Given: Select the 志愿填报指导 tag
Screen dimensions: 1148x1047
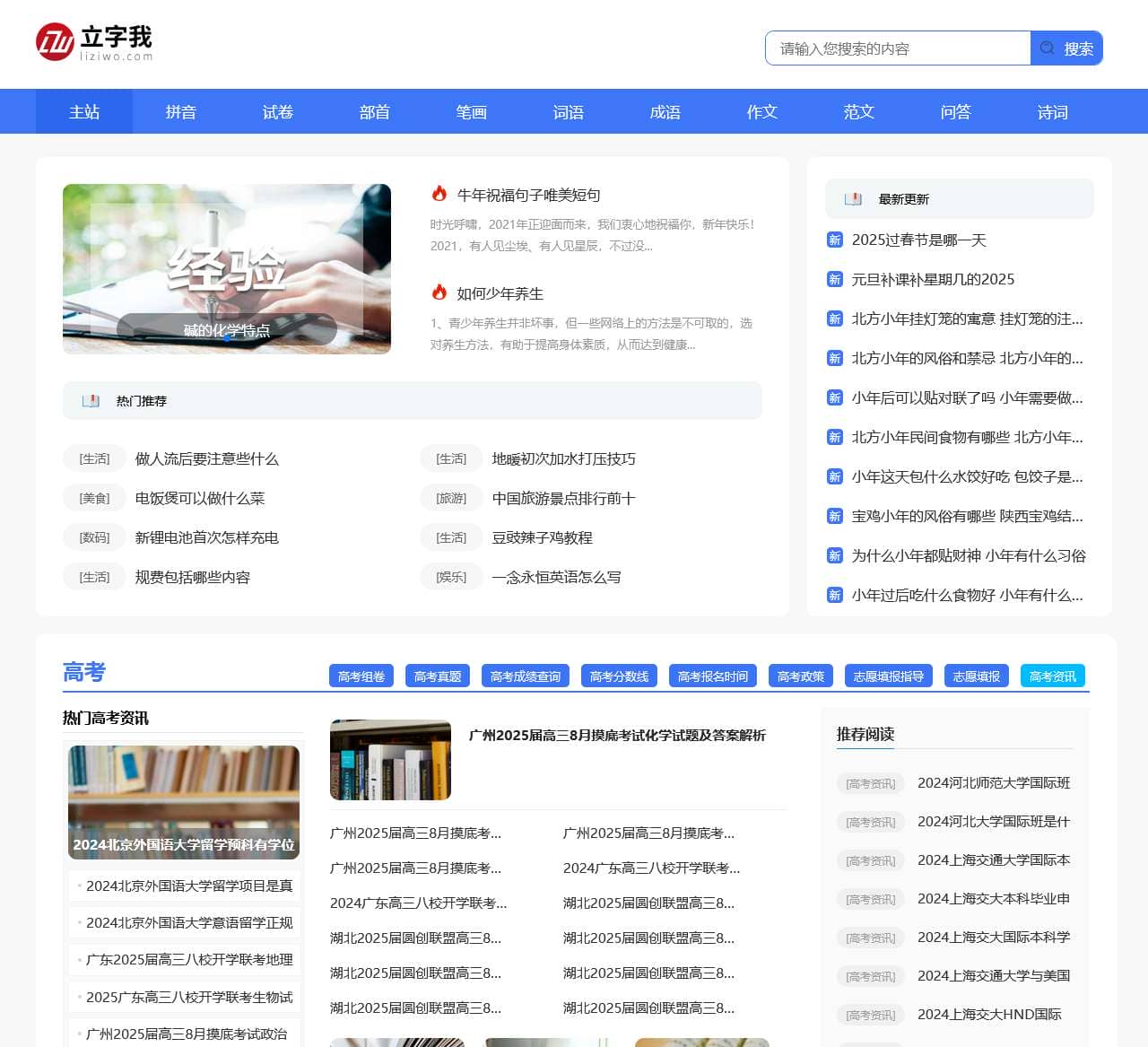Looking at the screenshot, I should 889,676.
